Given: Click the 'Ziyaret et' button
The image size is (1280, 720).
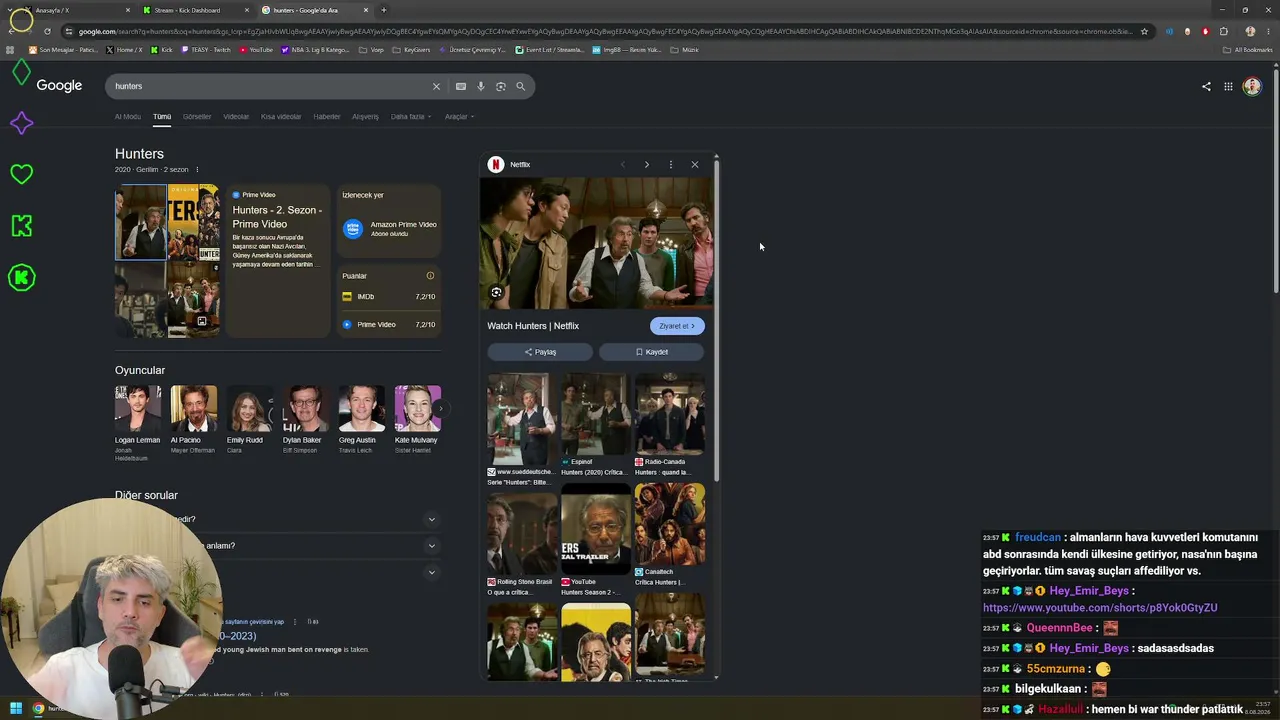Looking at the screenshot, I should pyautogui.click(x=677, y=326).
